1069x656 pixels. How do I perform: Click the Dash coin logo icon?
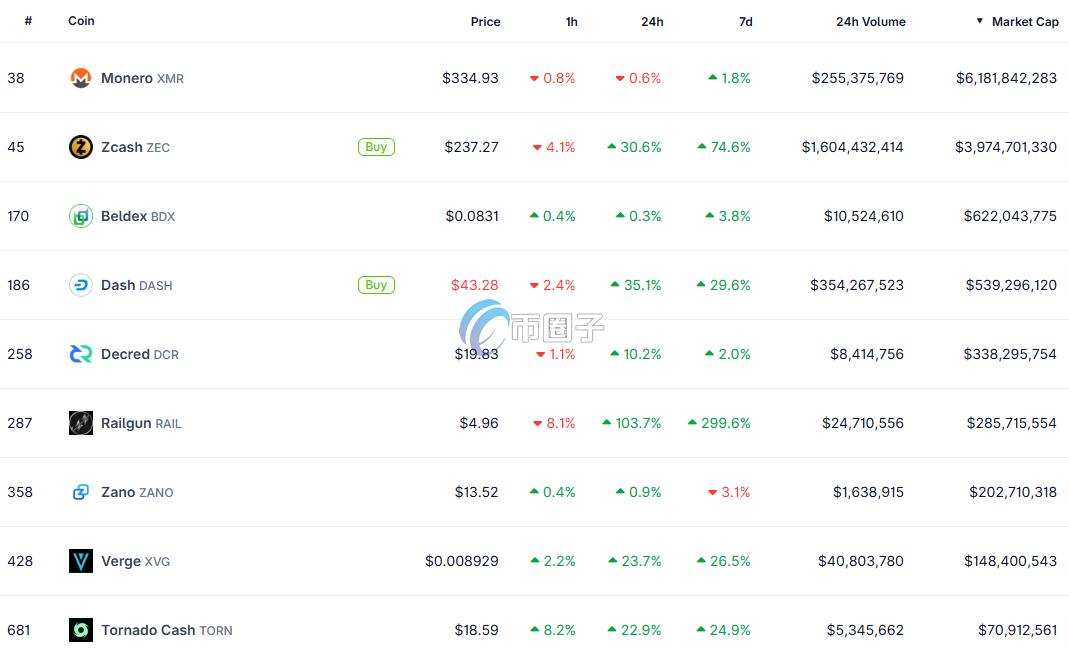click(81, 285)
